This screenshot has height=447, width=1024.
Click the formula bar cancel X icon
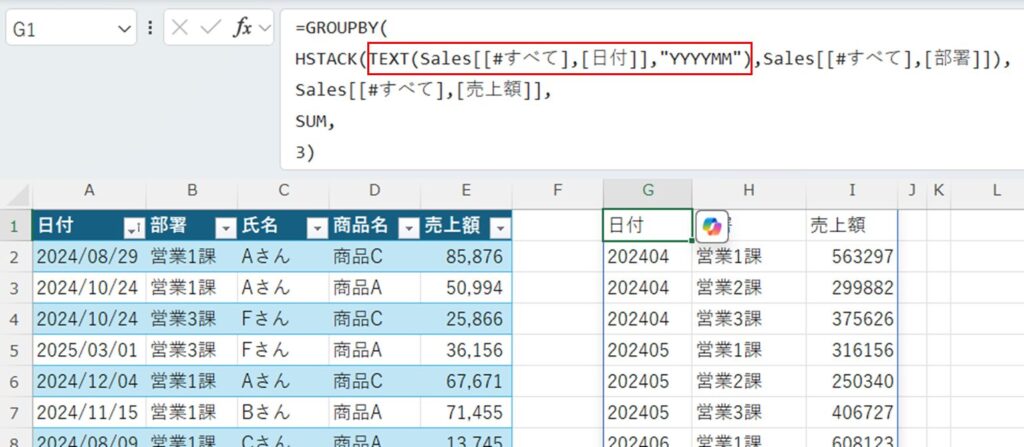[180, 27]
